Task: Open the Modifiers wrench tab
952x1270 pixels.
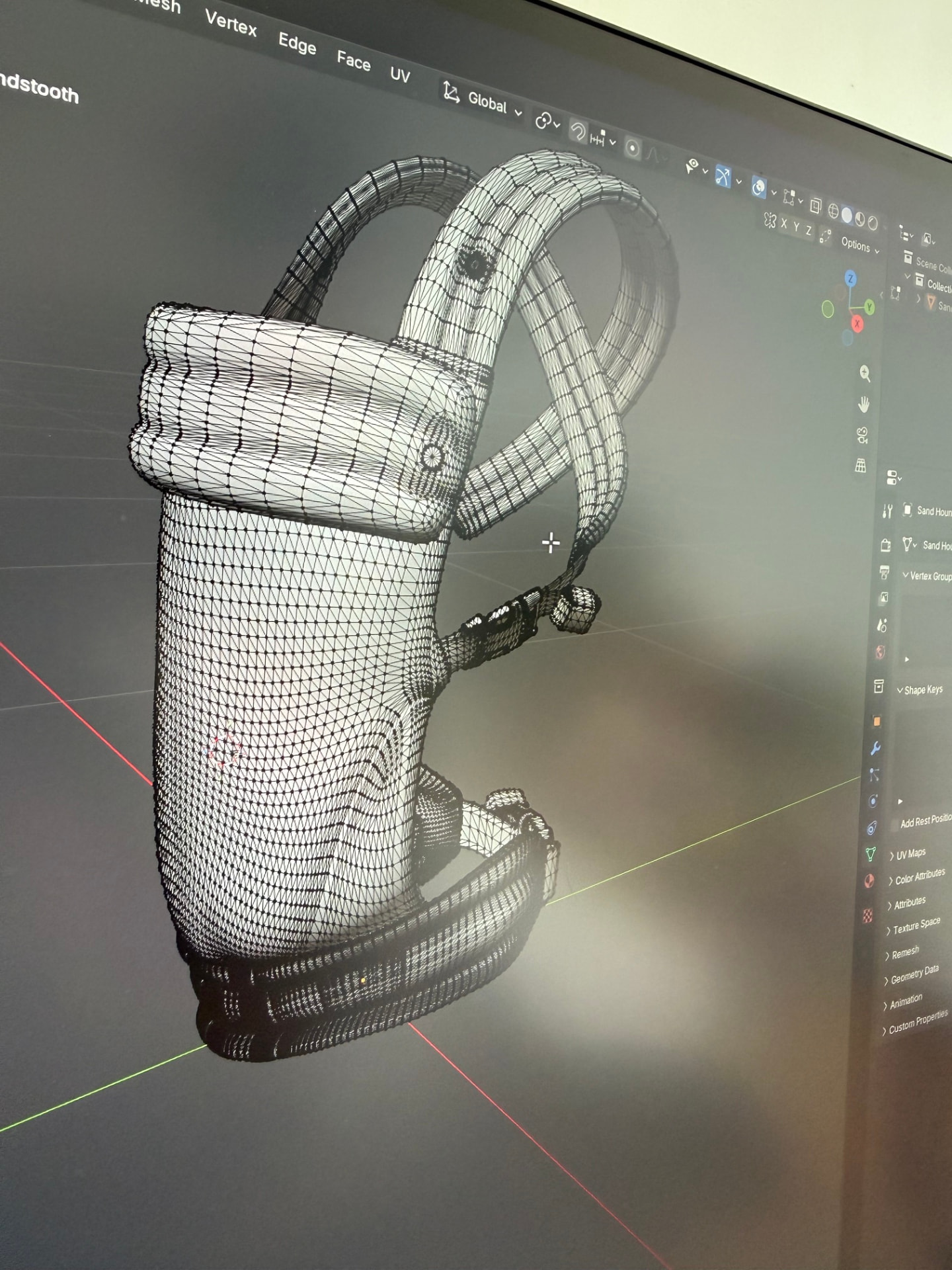Action: (x=875, y=748)
